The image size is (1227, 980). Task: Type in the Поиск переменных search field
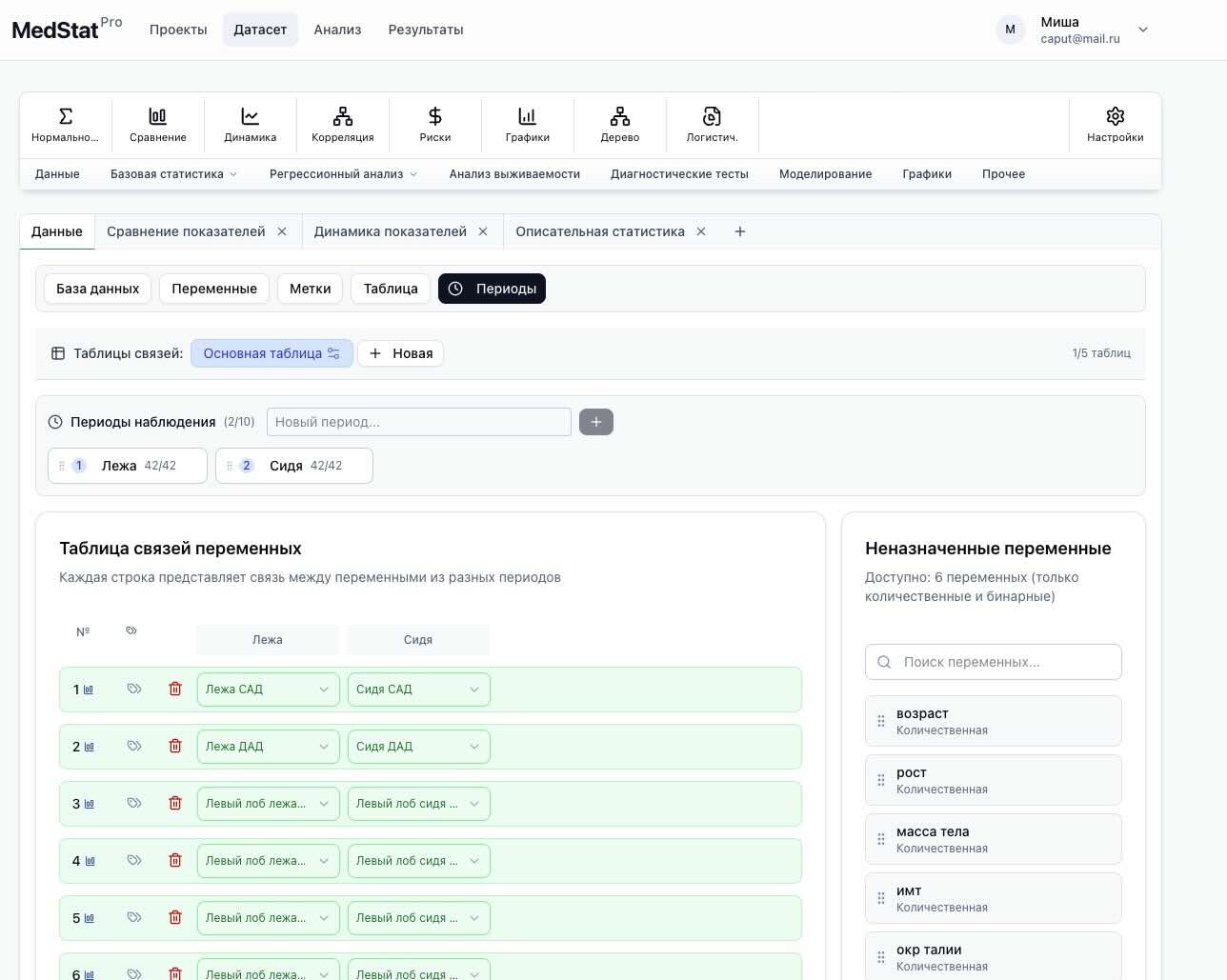tap(994, 662)
